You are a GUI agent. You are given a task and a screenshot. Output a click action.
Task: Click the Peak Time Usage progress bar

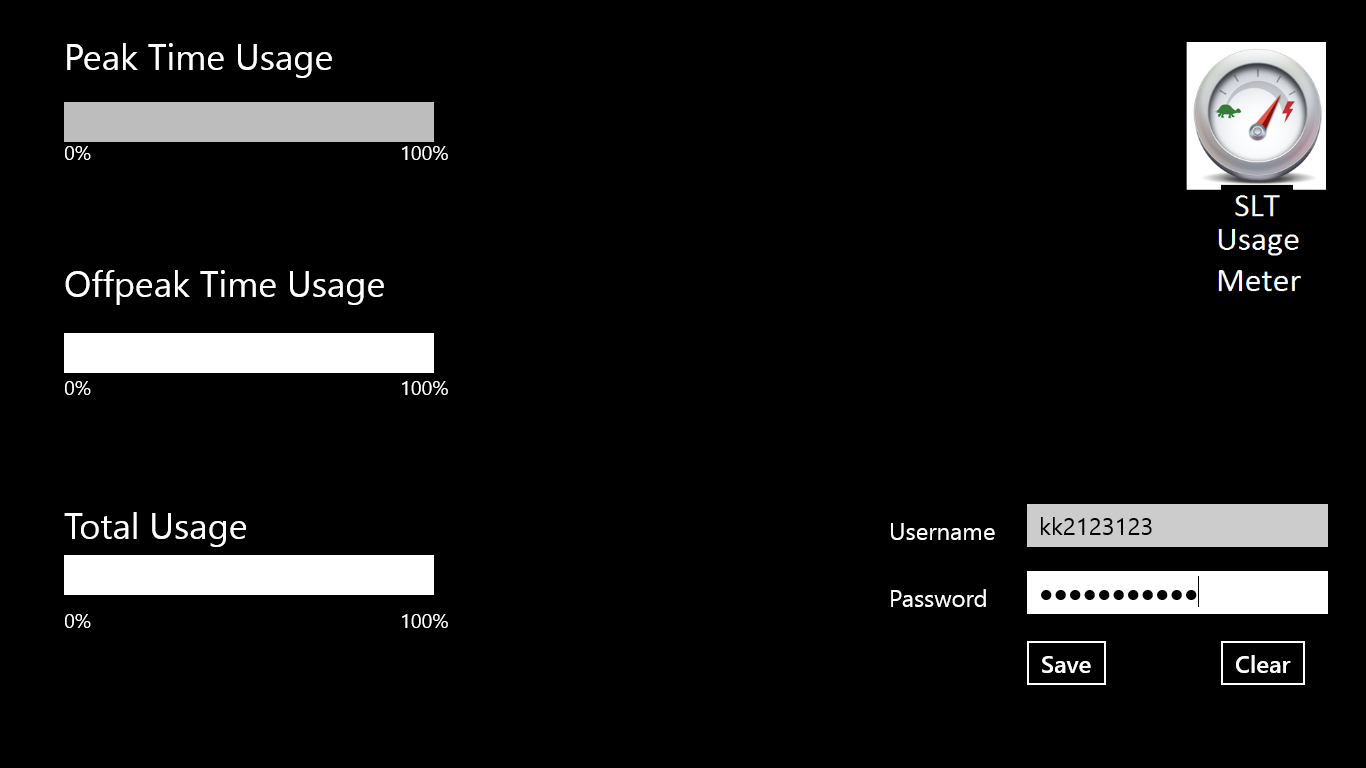click(x=249, y=122)
